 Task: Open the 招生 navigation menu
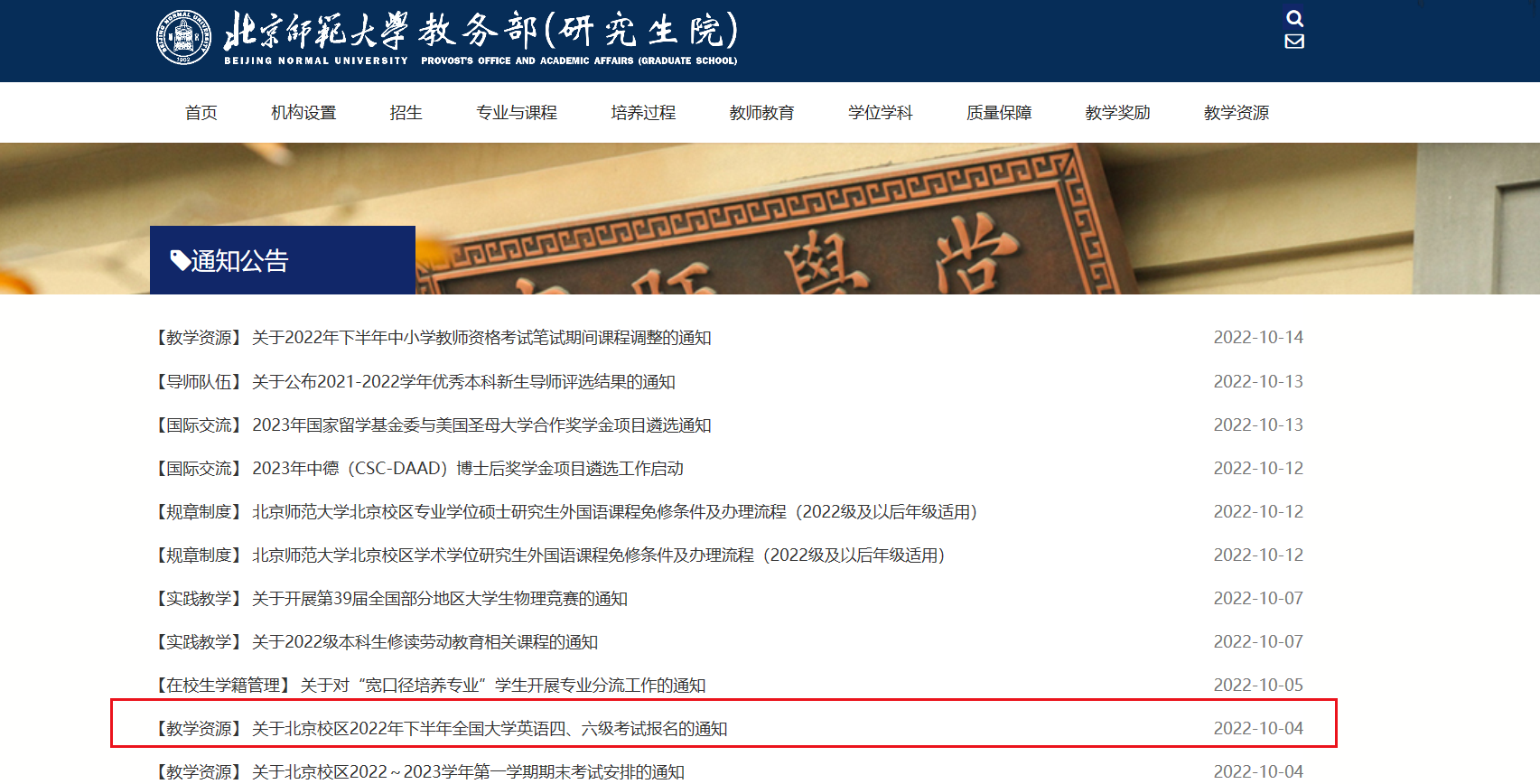click(x=406, y=113)
